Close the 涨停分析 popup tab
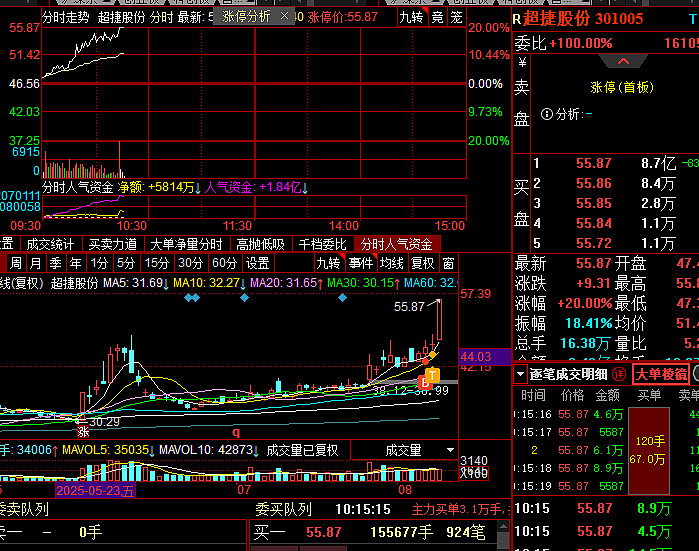This screenshot has width=699, height=551. (x=284, y=16)
